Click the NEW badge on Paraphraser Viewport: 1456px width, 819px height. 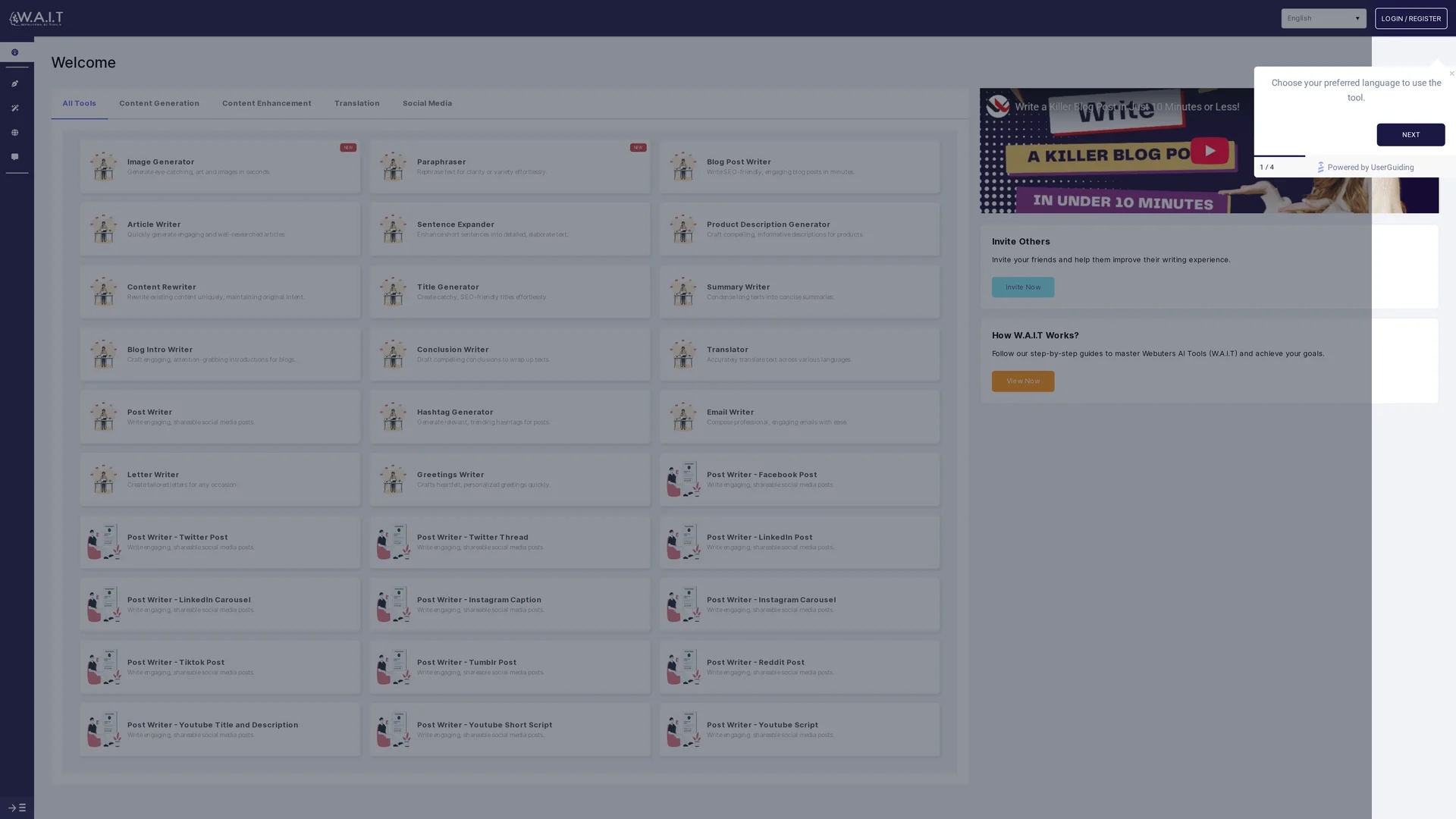pos(638,148)
